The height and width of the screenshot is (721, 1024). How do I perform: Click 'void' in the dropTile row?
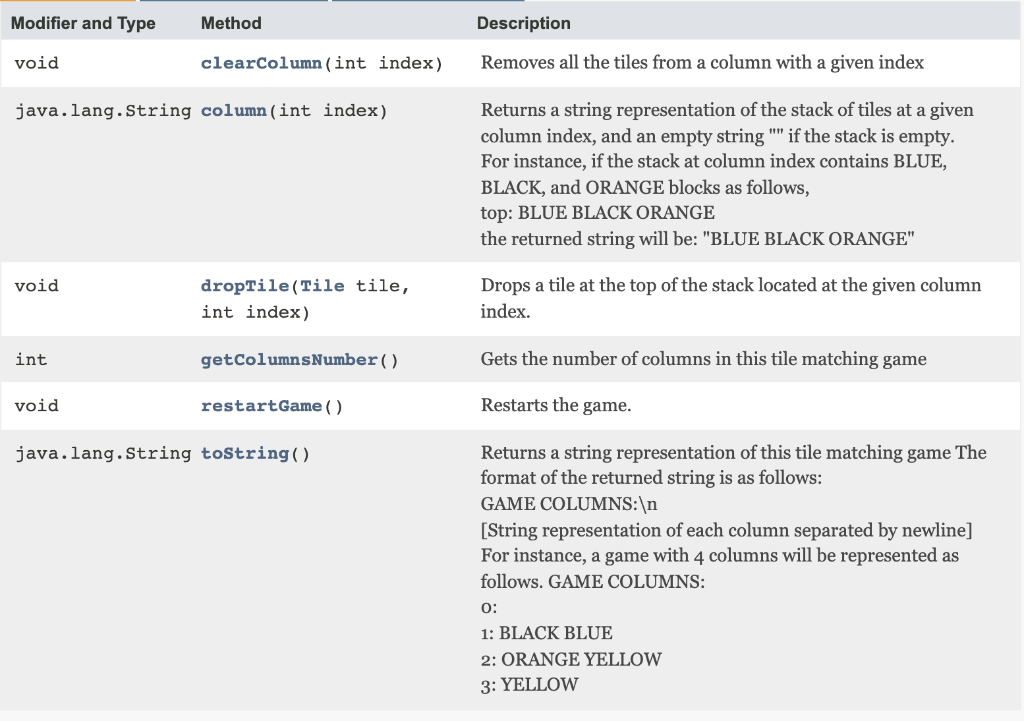[37, 286]
